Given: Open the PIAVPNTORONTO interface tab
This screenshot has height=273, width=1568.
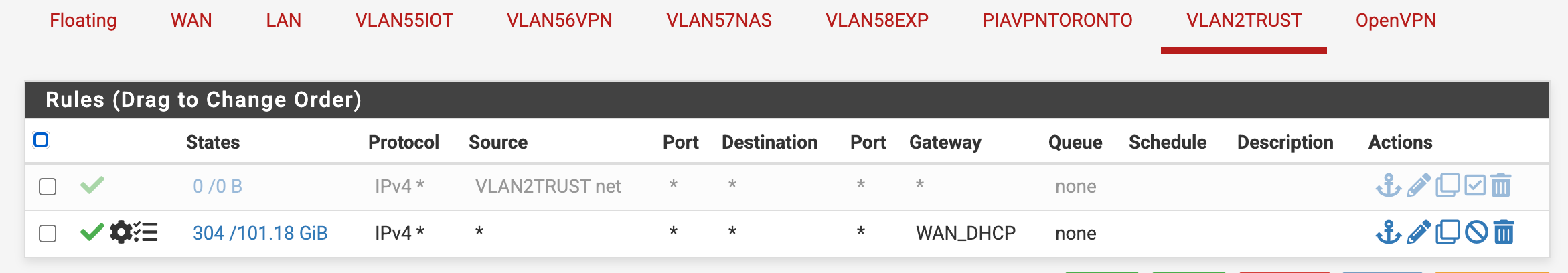Looking at the screenshot, I should click(x=1057, y=21).
